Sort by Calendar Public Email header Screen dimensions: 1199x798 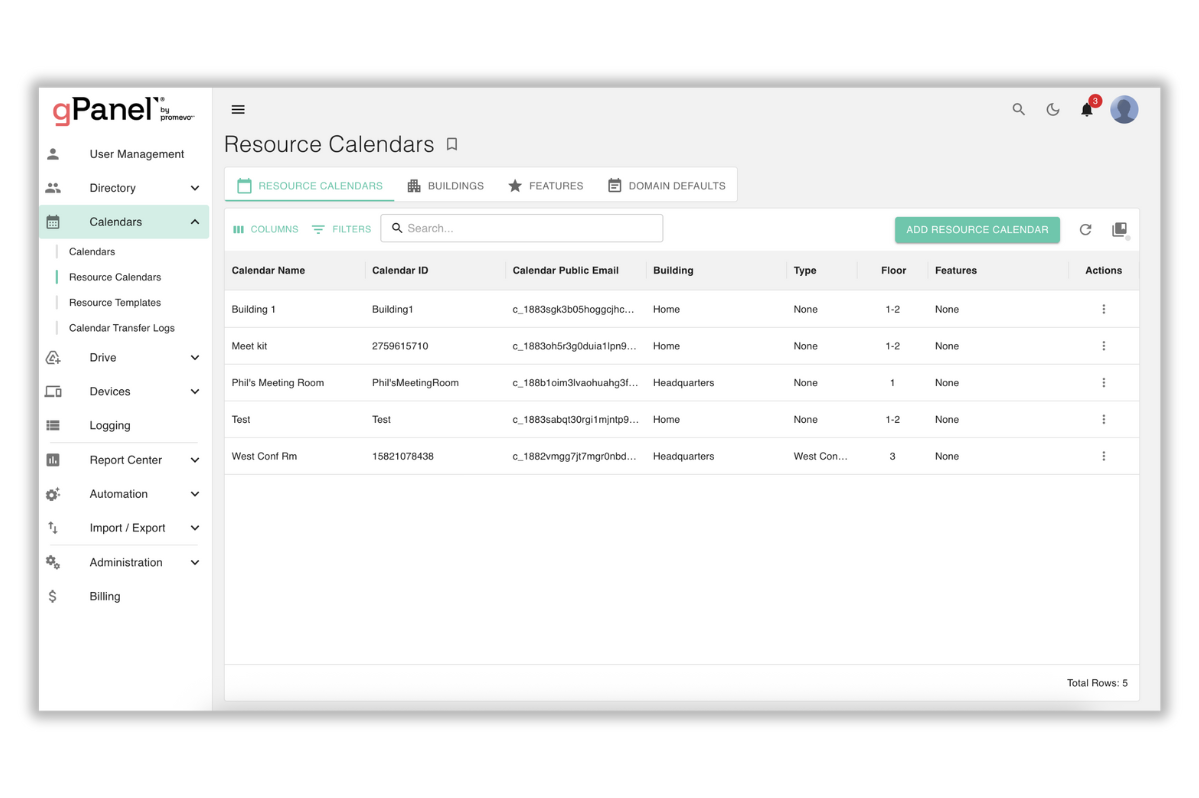click(565, 271)
